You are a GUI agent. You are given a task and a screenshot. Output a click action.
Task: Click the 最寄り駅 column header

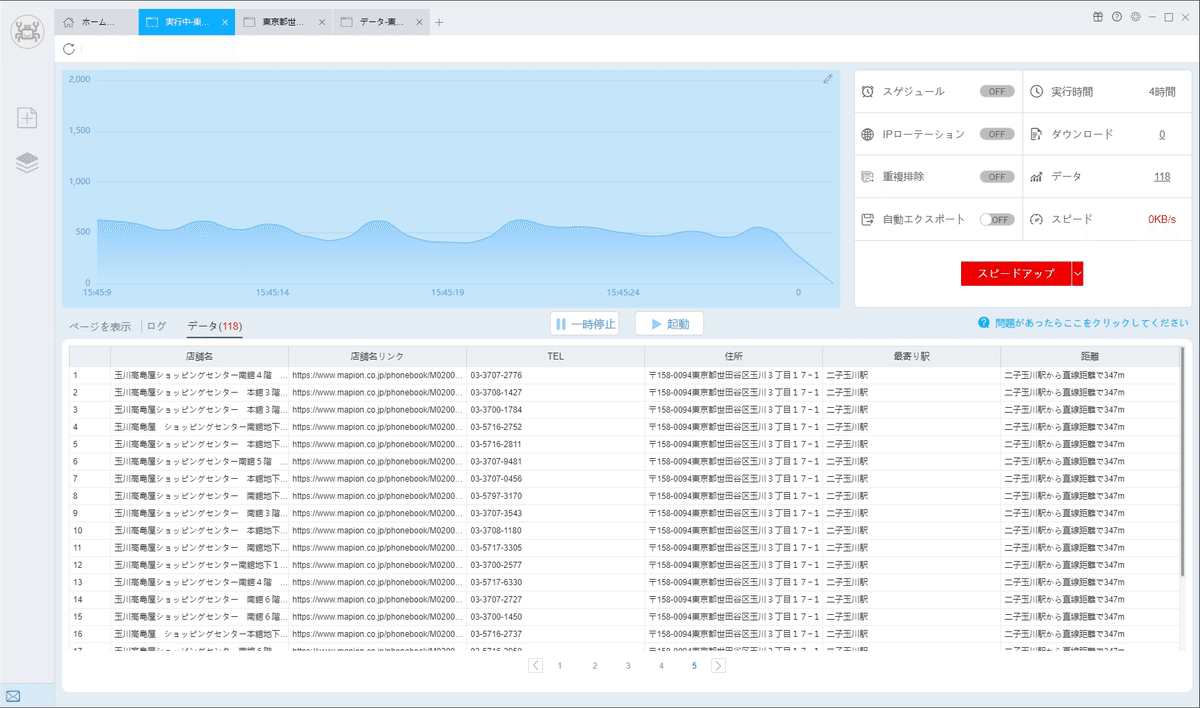(x=911, y=356)
